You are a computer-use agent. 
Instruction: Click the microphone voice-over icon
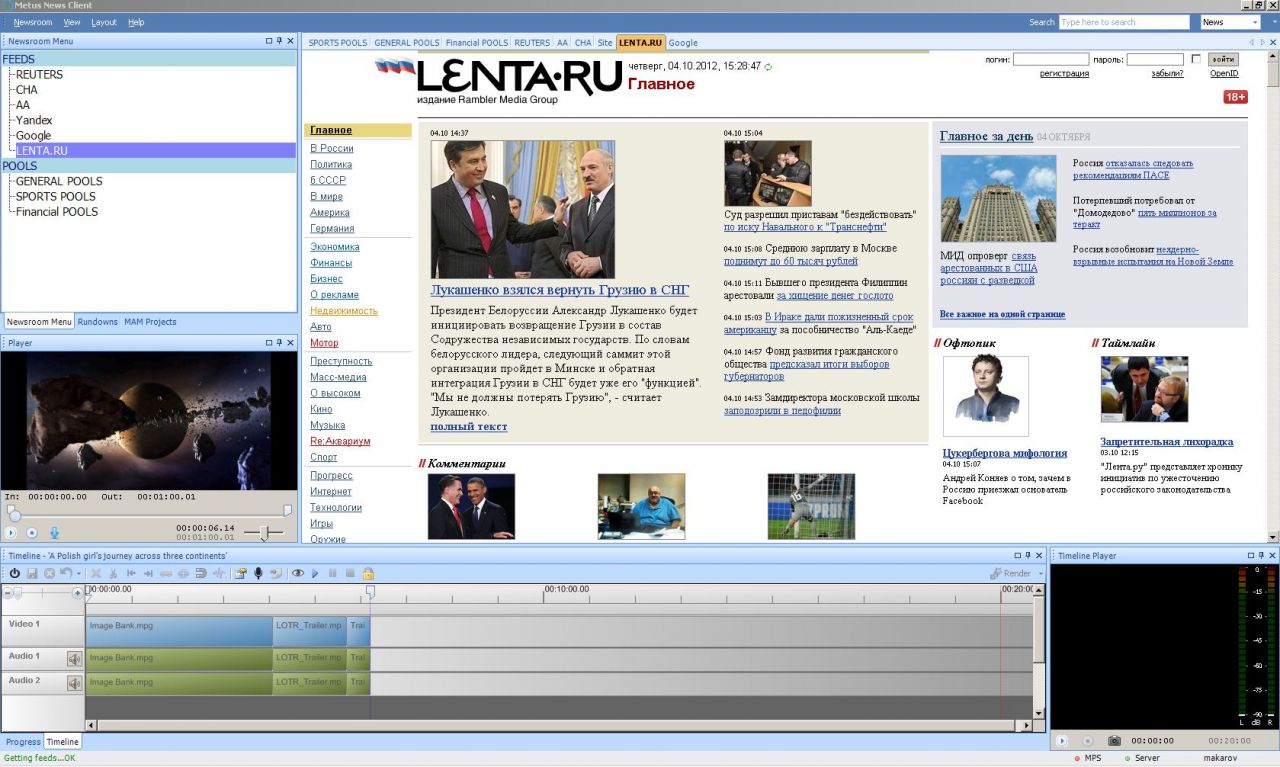pyautogui.click(x=258, y=573)
